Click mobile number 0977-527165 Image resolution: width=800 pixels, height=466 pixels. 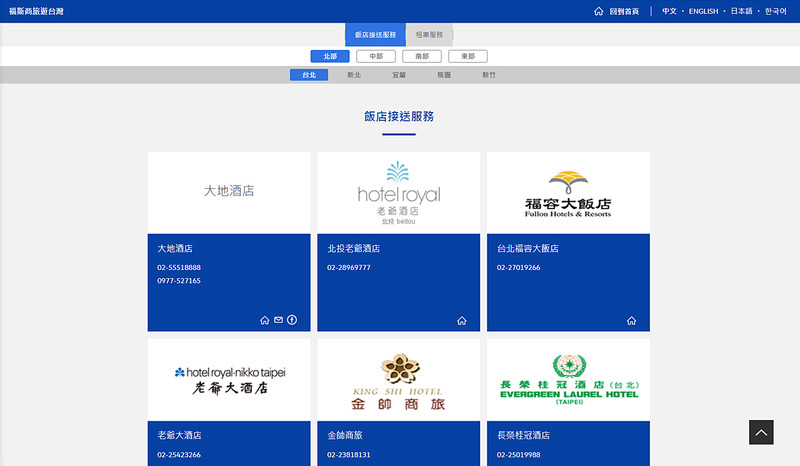(x=179, y=281)
